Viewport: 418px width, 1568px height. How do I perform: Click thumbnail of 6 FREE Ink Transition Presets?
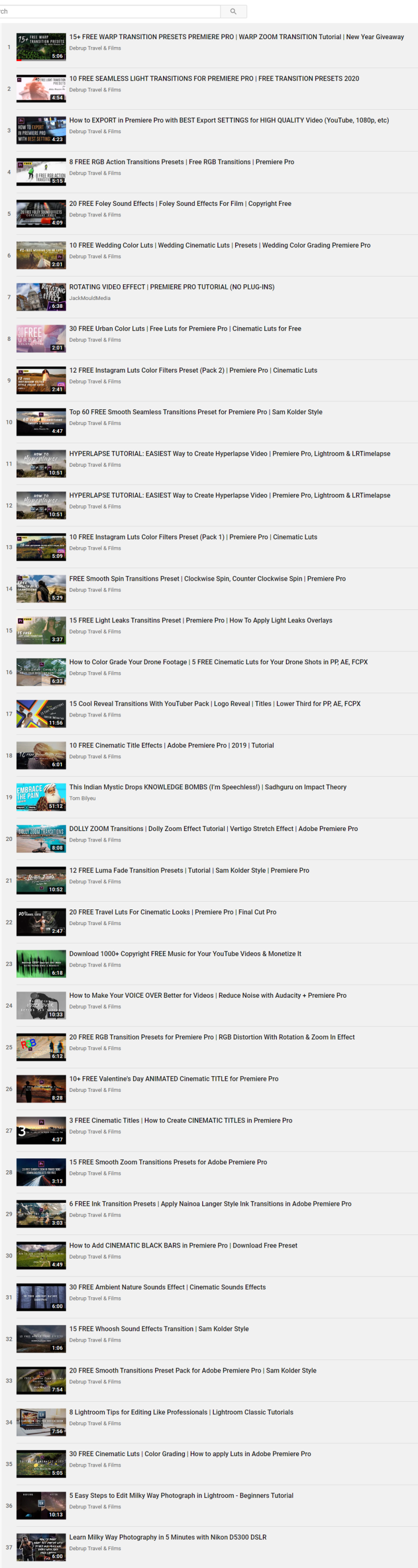pyautogui.click(x=41, y=1214)
